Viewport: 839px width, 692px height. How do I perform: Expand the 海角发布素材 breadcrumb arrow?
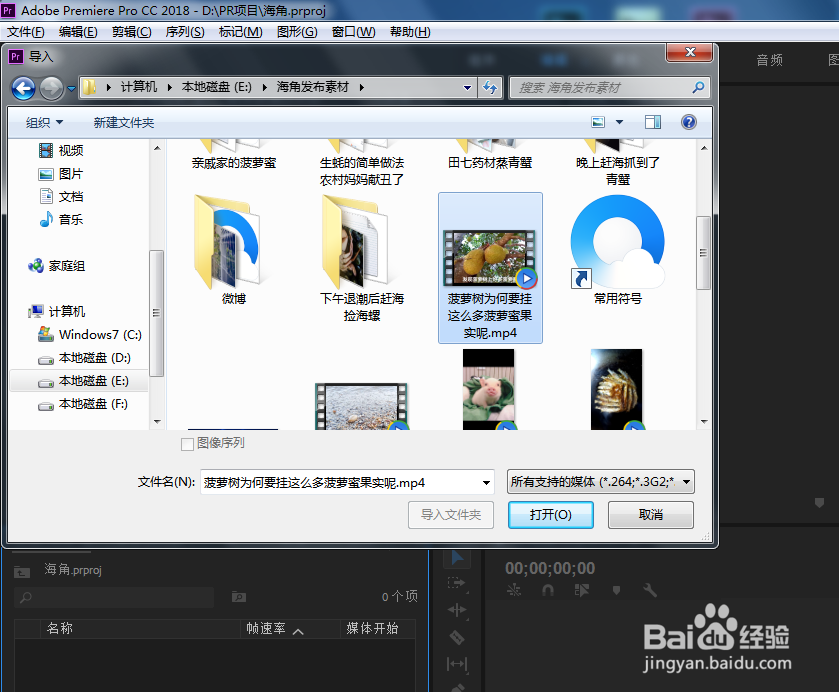362,87
